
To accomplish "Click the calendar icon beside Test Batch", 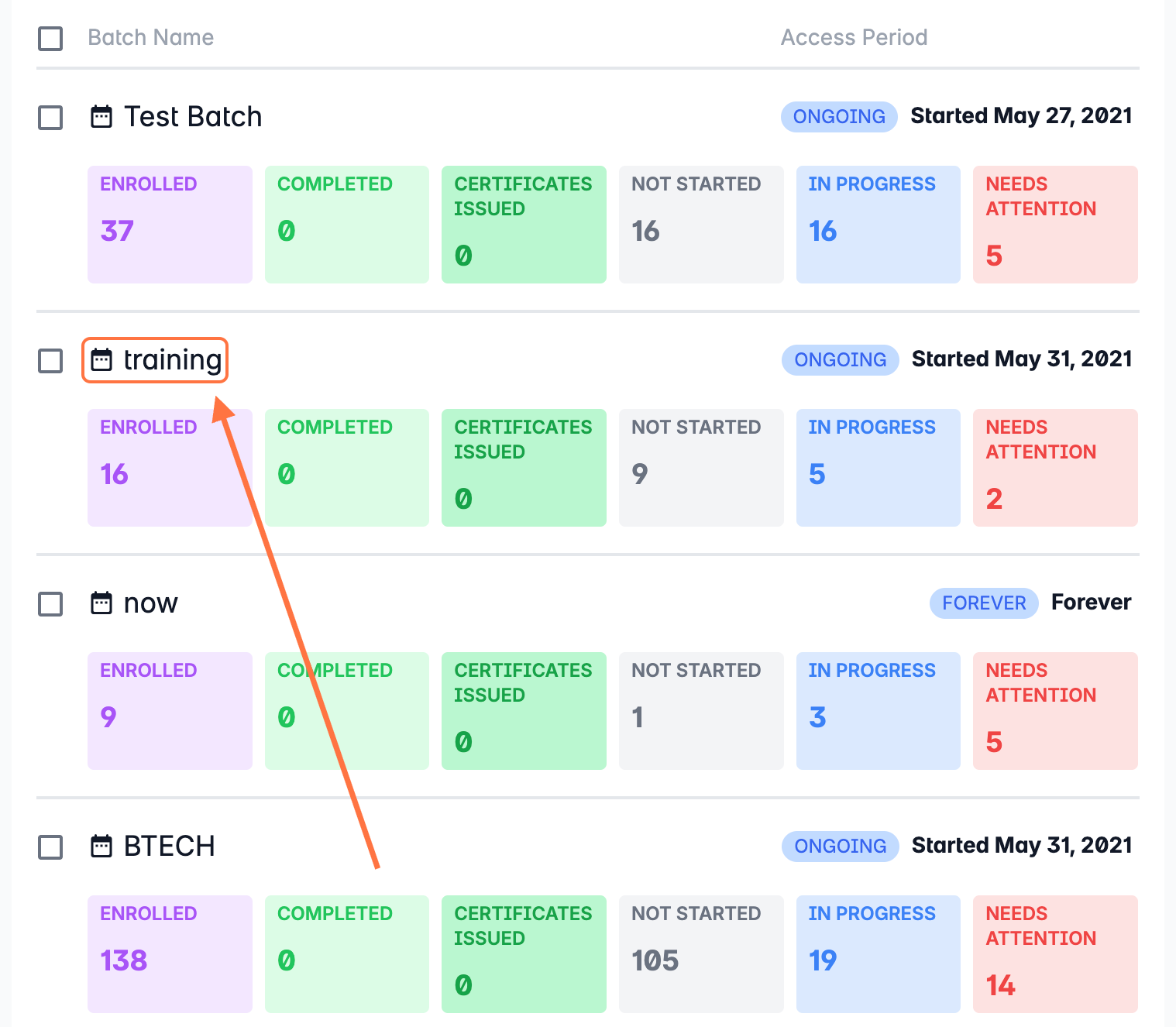I will [101, 117].
